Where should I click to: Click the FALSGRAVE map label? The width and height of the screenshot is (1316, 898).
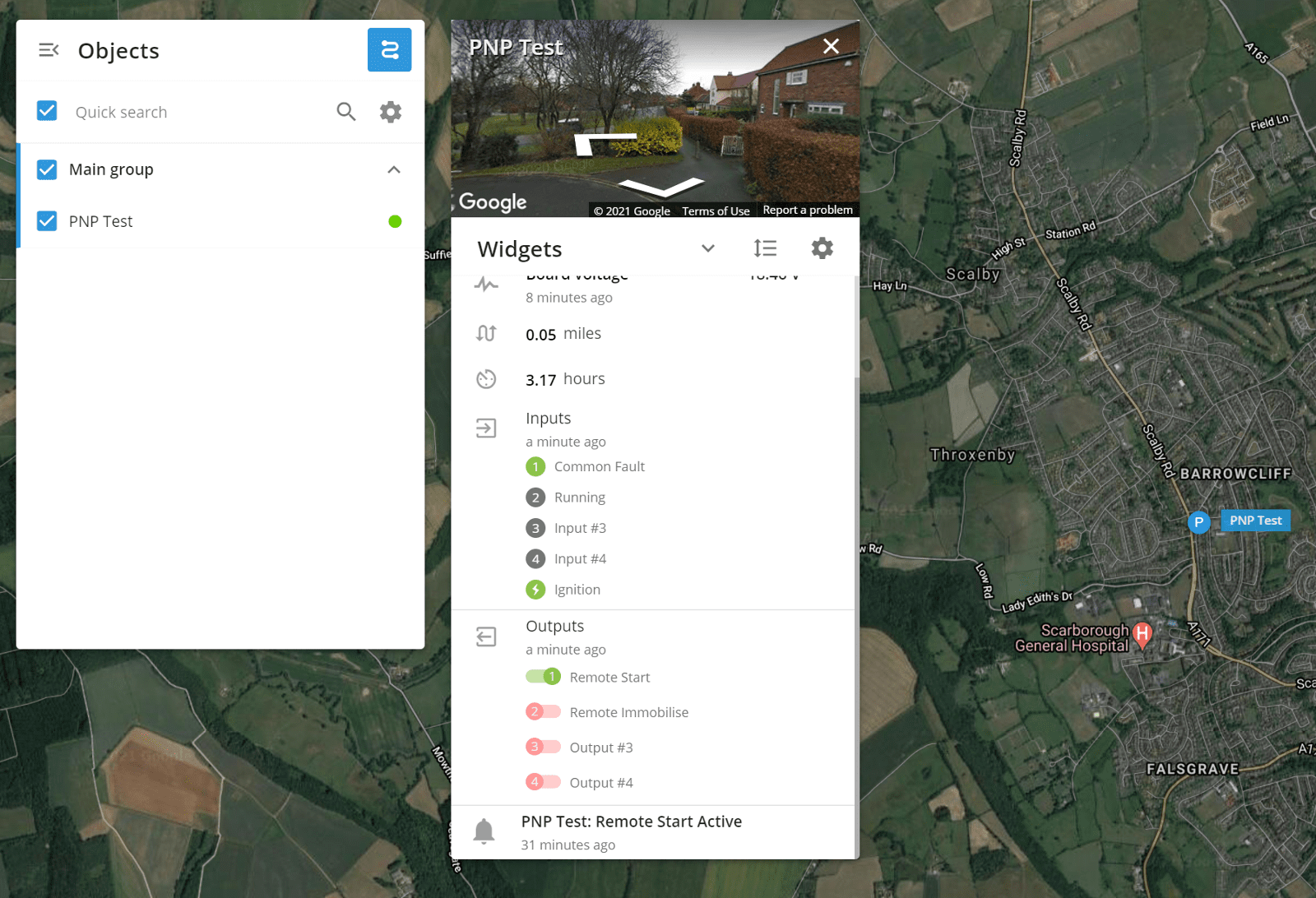point(1193,769)
